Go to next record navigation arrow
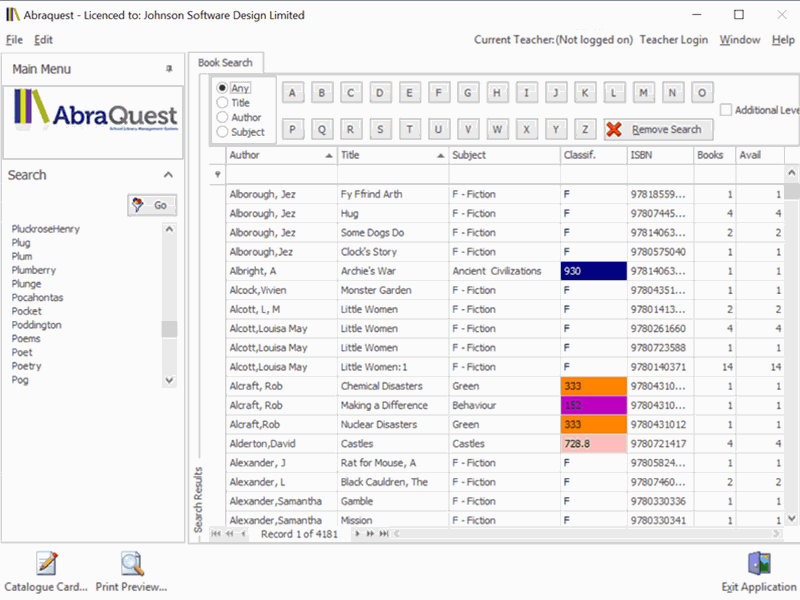800x600 pixels. coord(358,534)
